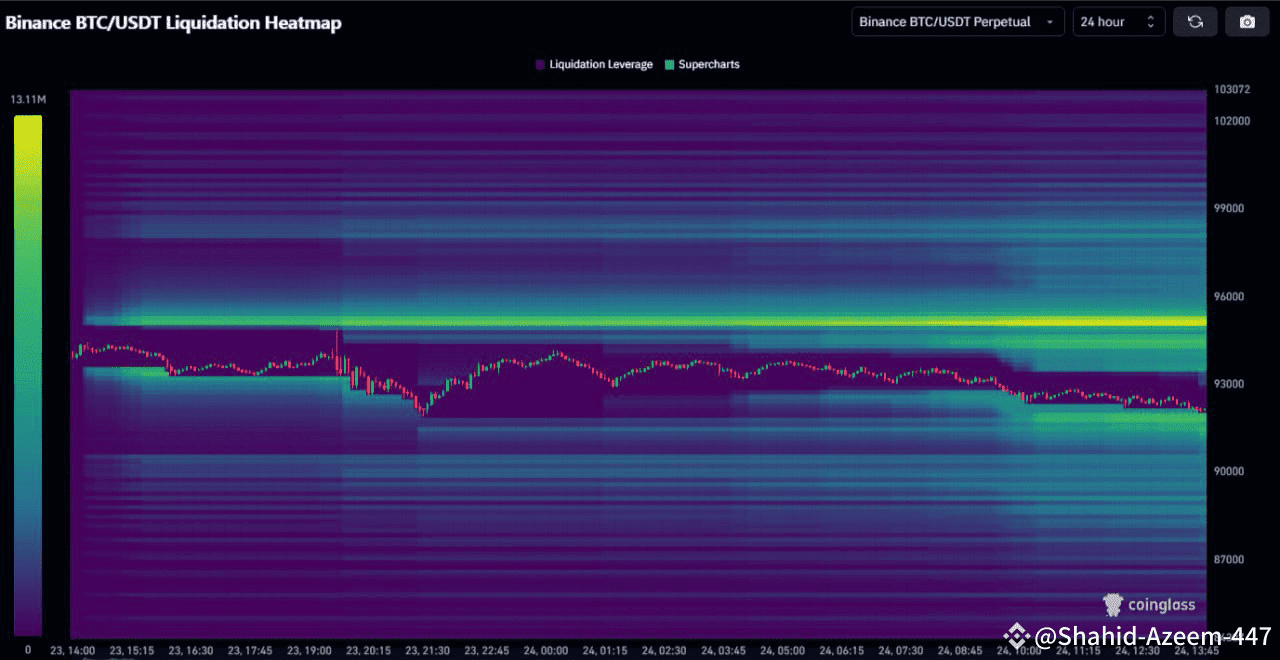The height and width of the screenshot is (660, 1280).
Task: Click the liquidation color scale bar
Action: tap(28, 375)
